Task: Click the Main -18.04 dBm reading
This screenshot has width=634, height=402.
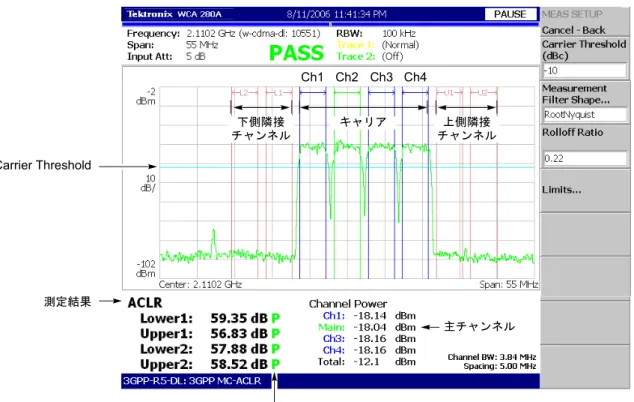Action: tap(367, 327)
